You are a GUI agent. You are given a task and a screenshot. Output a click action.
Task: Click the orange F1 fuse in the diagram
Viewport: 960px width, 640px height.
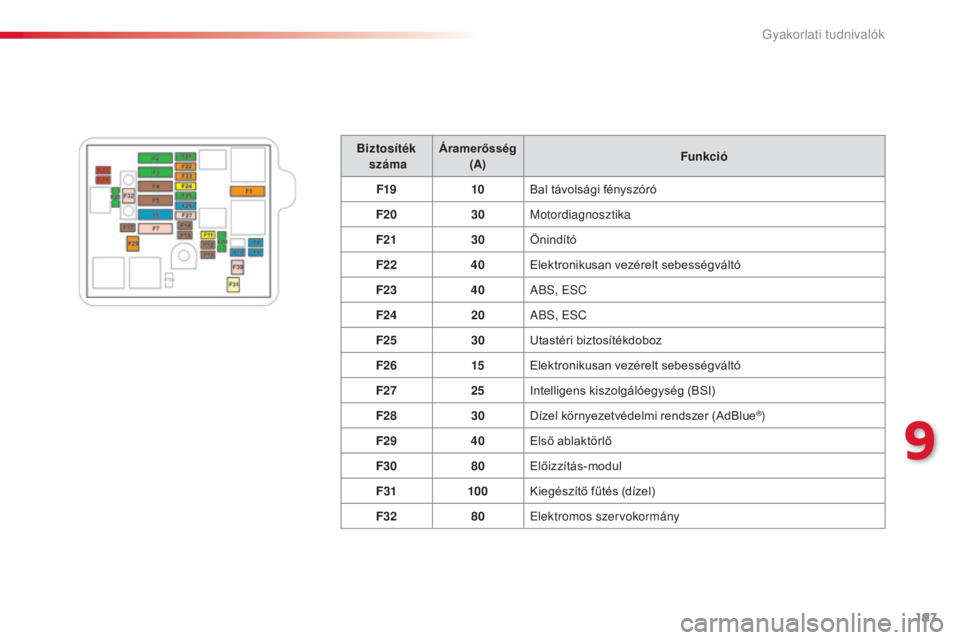(x=247, y=191)
